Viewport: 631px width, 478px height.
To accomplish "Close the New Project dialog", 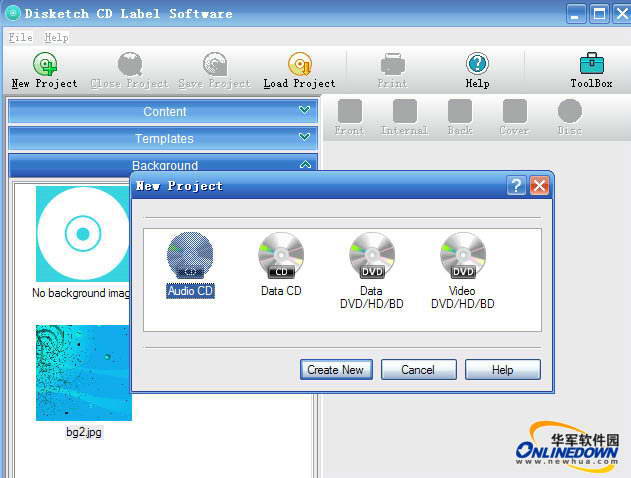I will tap(539, 186).
